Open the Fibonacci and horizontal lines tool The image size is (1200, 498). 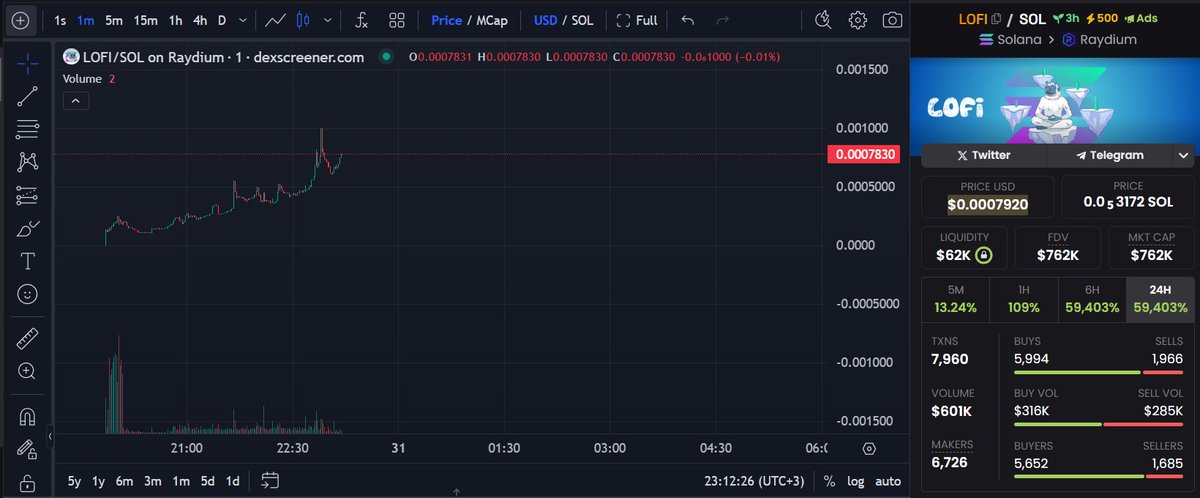(27, 129)
